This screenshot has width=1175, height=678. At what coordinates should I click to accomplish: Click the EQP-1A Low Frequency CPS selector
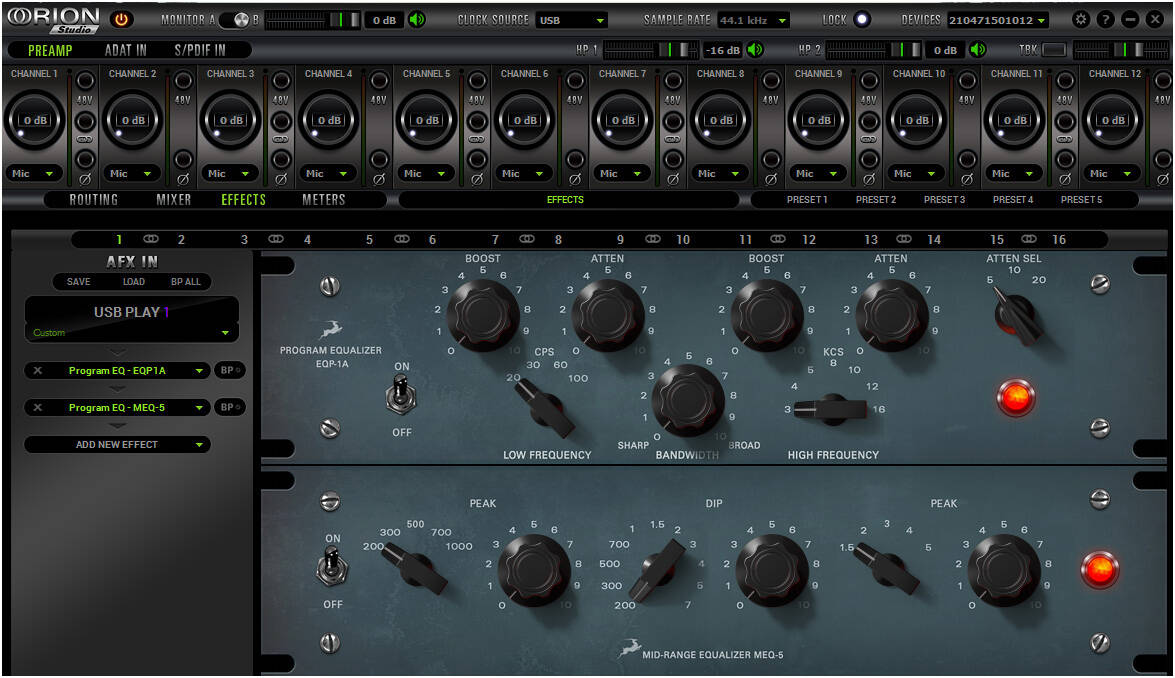(x=546, y=407)
